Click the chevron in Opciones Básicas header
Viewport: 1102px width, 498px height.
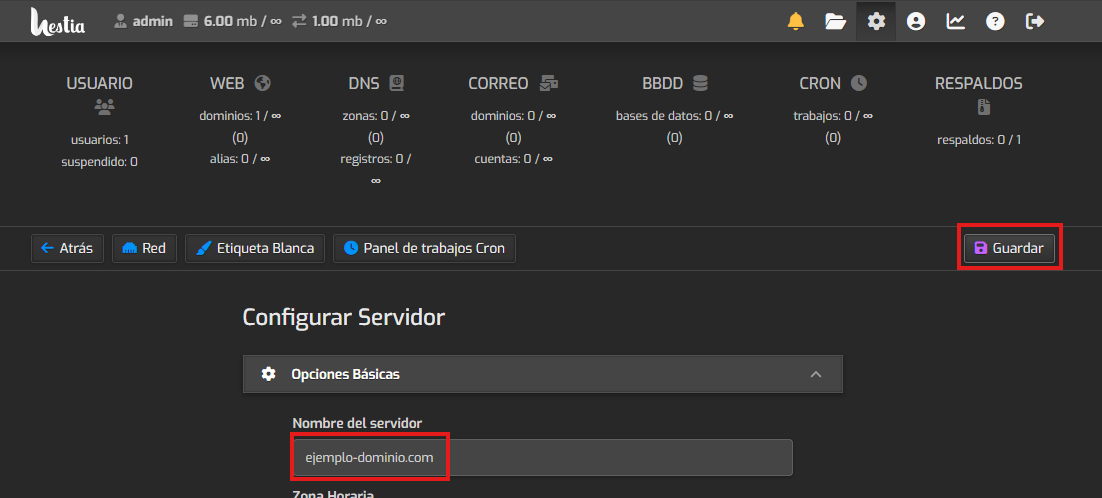(815, 374)
